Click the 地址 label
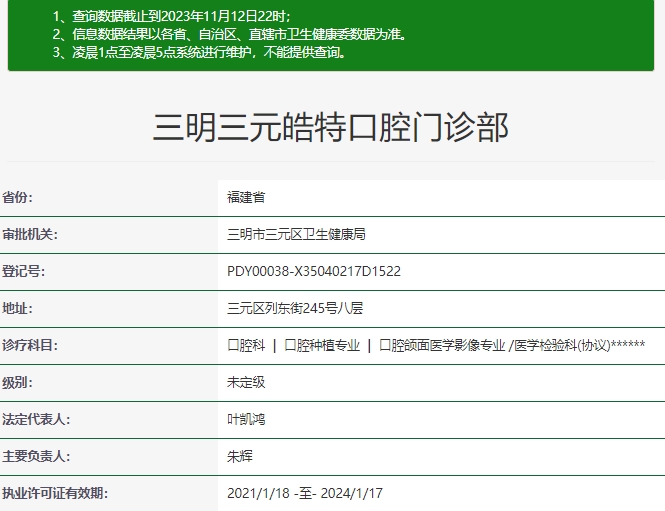 [17, 308]
